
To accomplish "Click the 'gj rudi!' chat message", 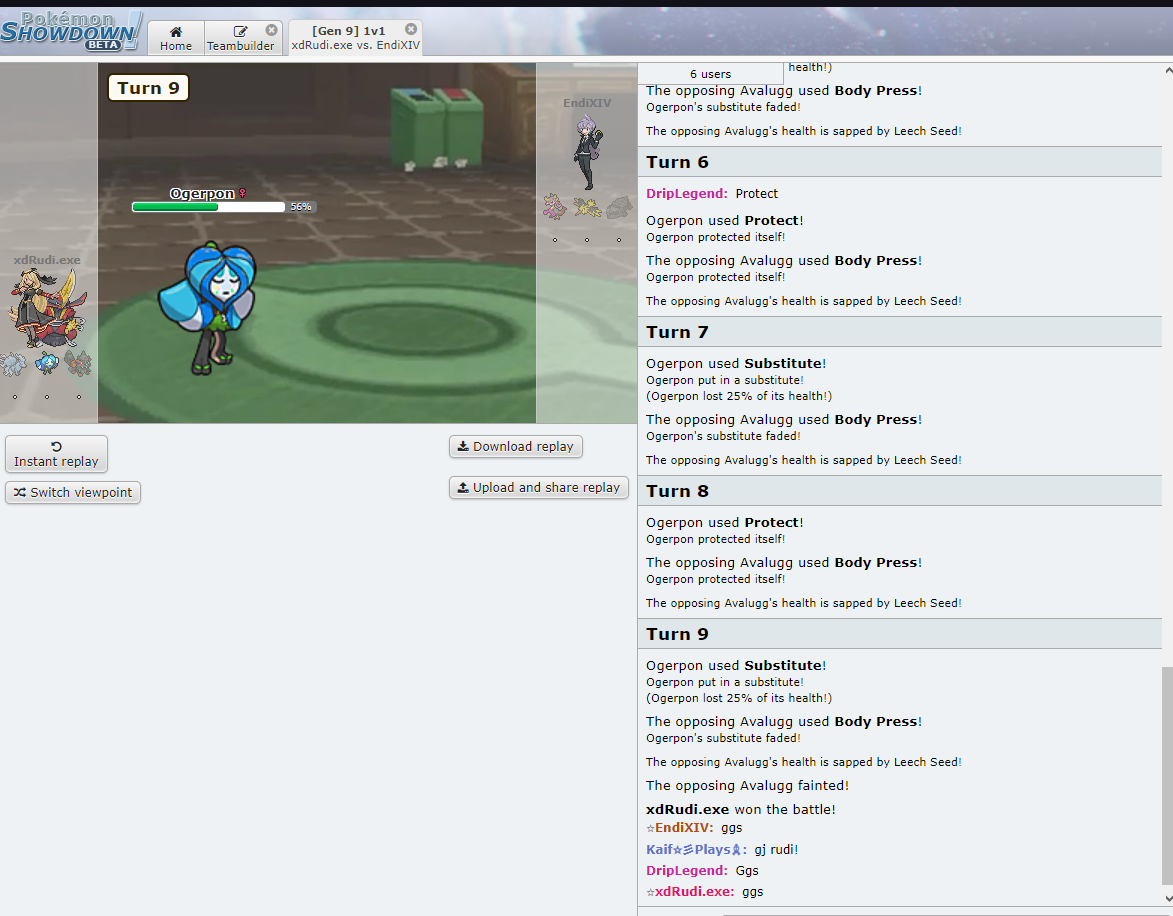I will (776, 849).
